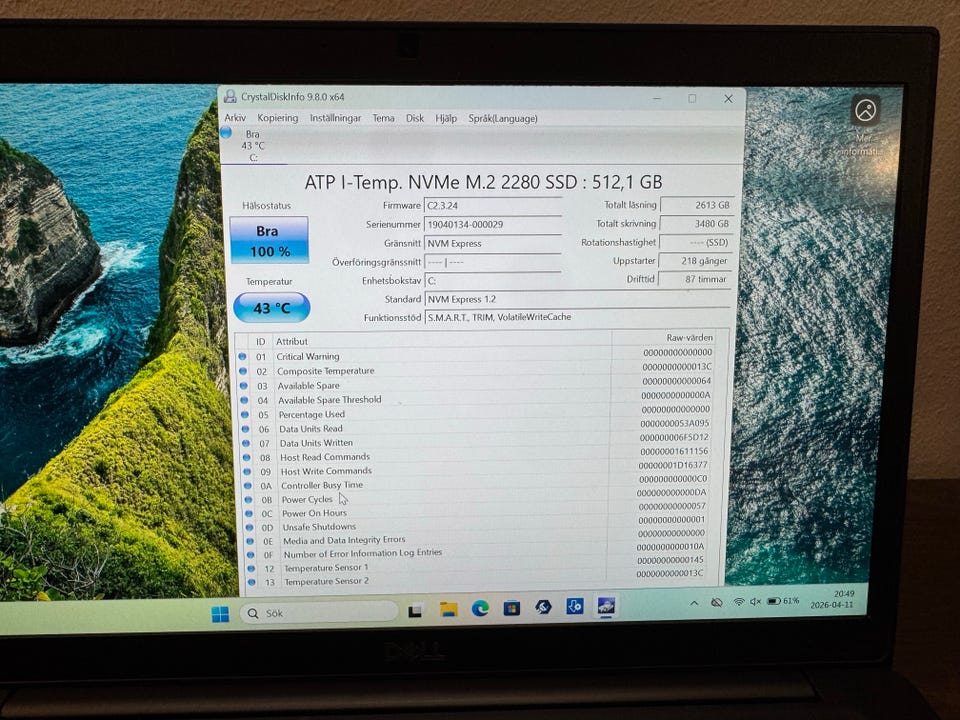
Task: Open the Kopiering menu
Action: [x=277, y=118]
